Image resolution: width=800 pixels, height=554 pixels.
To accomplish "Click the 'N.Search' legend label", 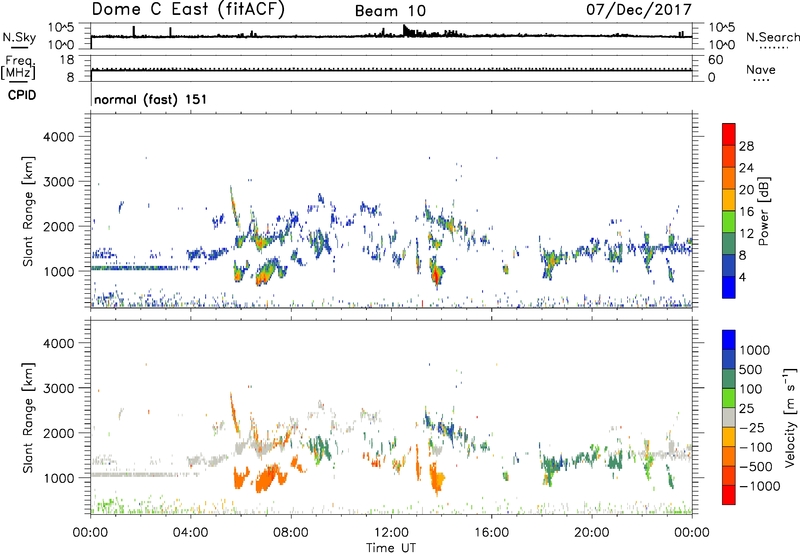I will pyautogui.click(x=772, y=37).
